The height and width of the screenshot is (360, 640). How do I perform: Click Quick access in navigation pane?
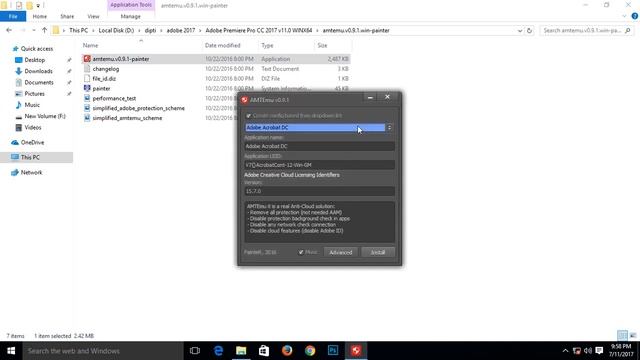(37, 49)
